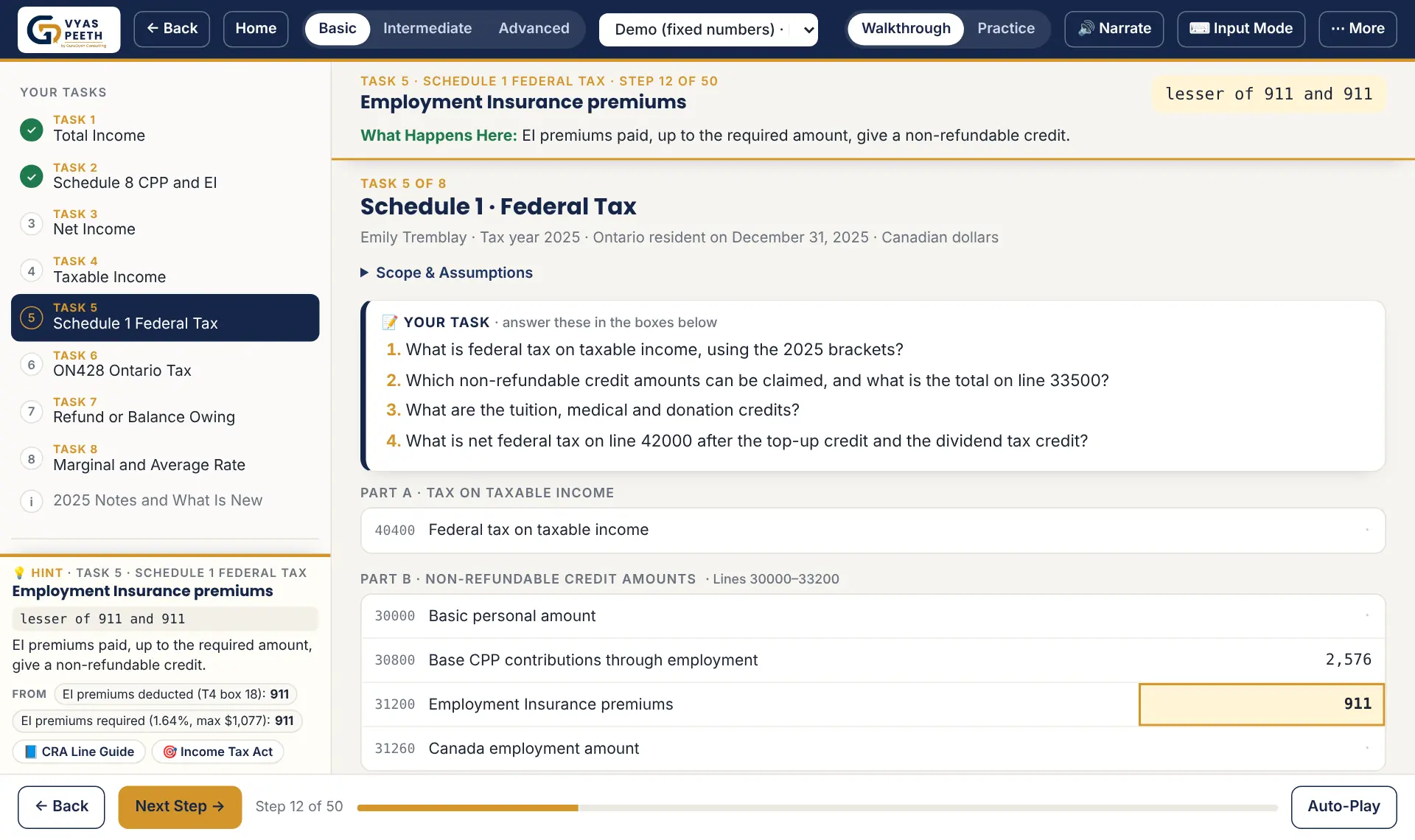The image size is (1415, 840).
Task: Switch to Intermediate level
Action: pyautogui.click(x=427, y=29)
